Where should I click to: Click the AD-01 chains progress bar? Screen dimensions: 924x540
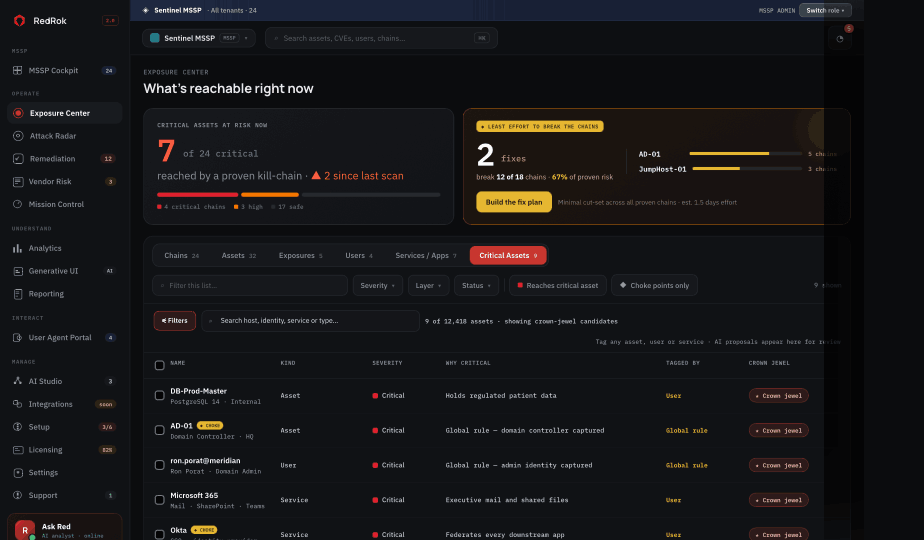click(745, 153)
